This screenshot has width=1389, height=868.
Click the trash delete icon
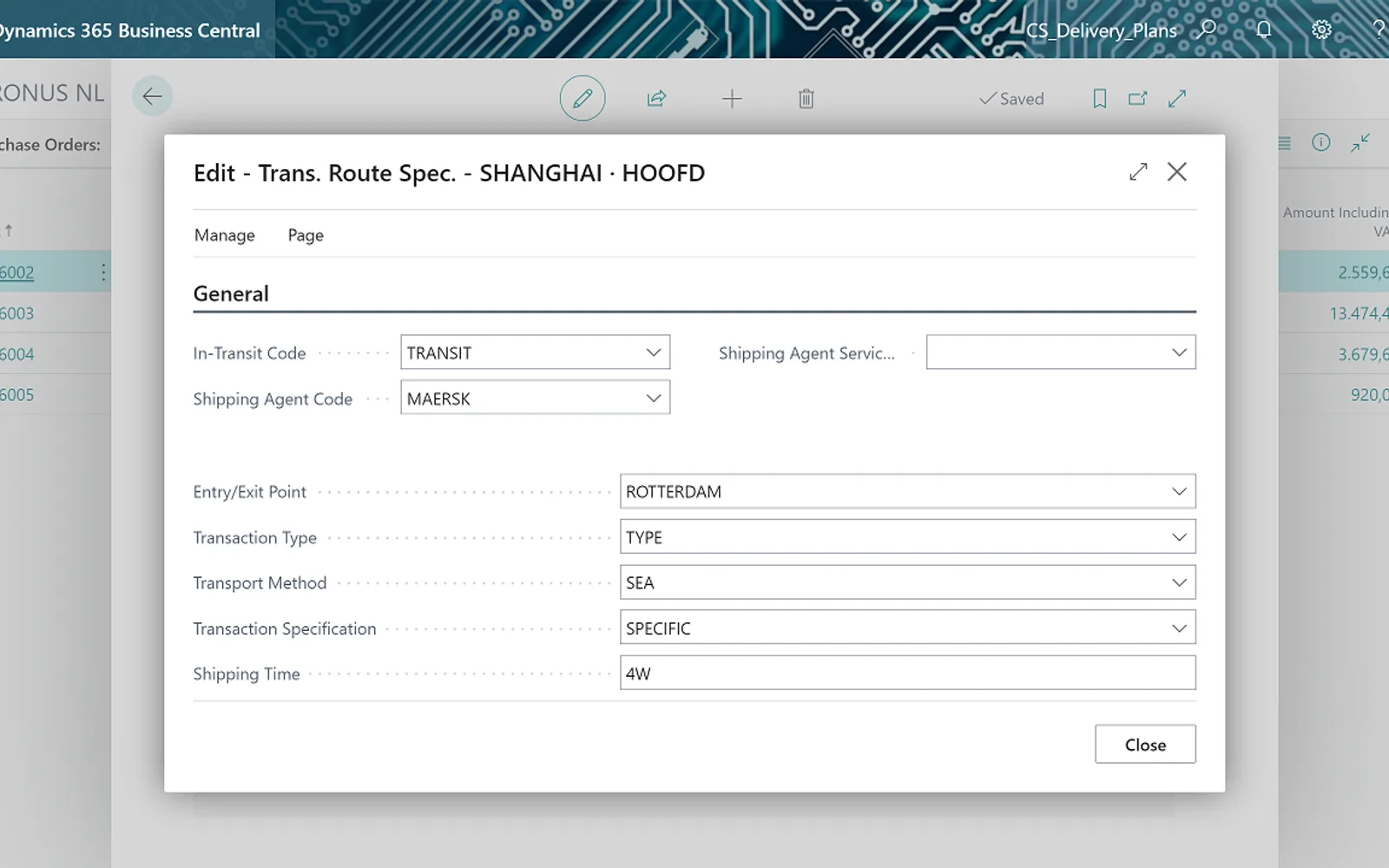click(x=806, y=98)
